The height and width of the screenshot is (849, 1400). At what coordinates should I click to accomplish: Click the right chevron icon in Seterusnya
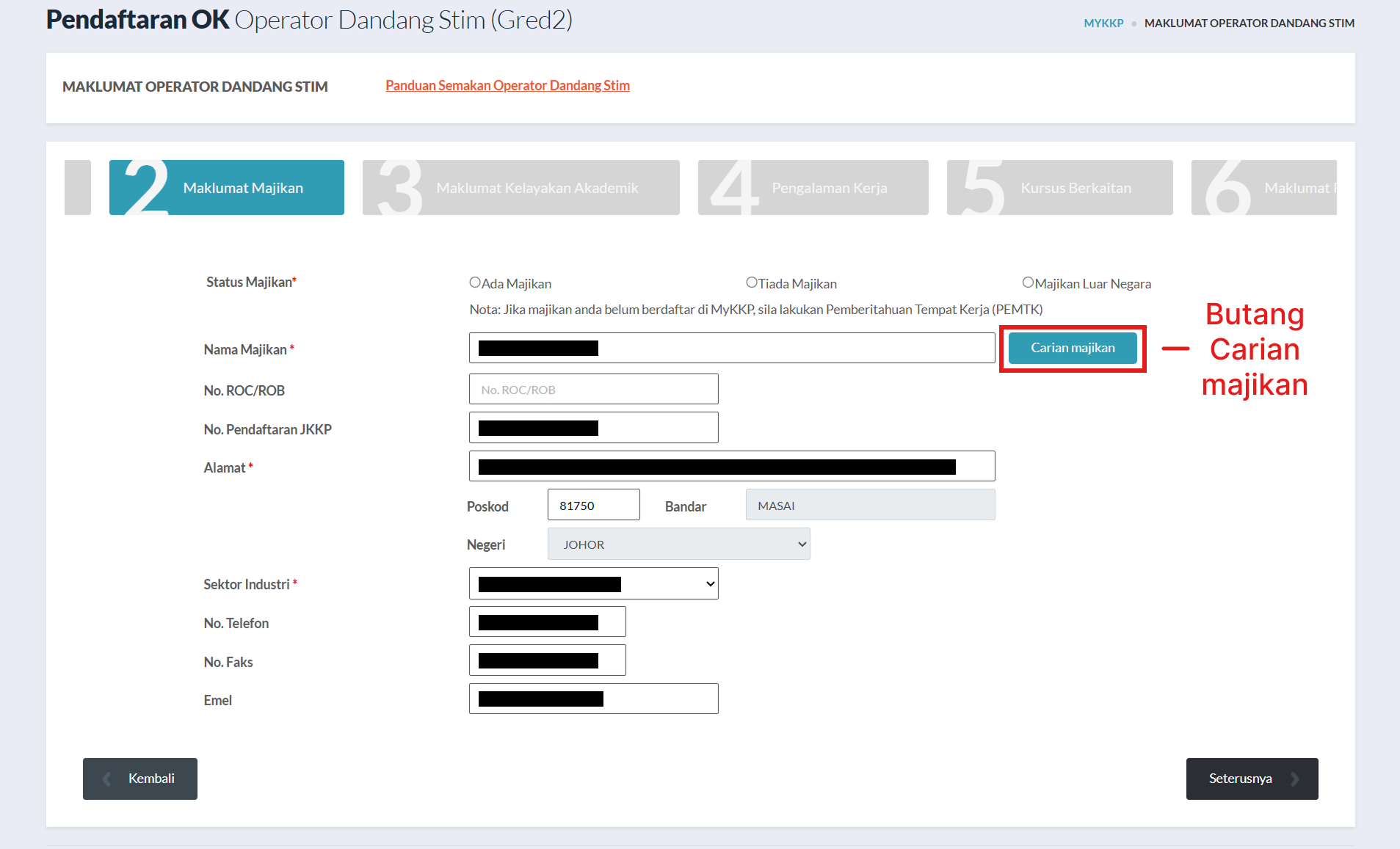click(x=1295, y=779)
